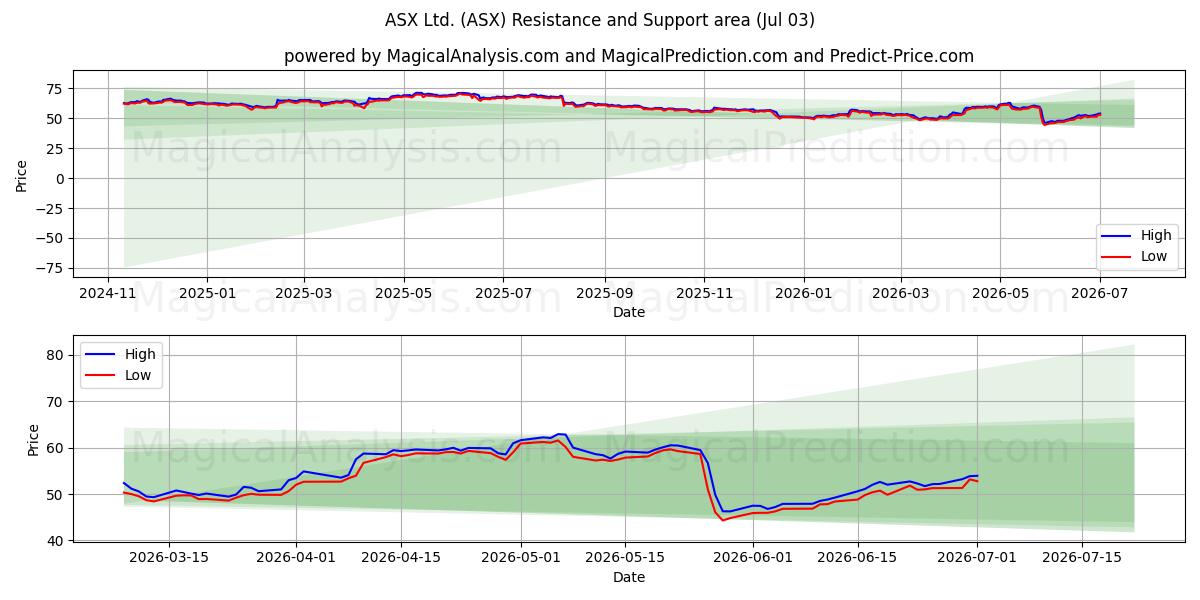Image resolution: width=1200 pixels, height=600 pixels.
Task: Click the '60' tick on the bottom price axis
Action: (x=56, y=448)
